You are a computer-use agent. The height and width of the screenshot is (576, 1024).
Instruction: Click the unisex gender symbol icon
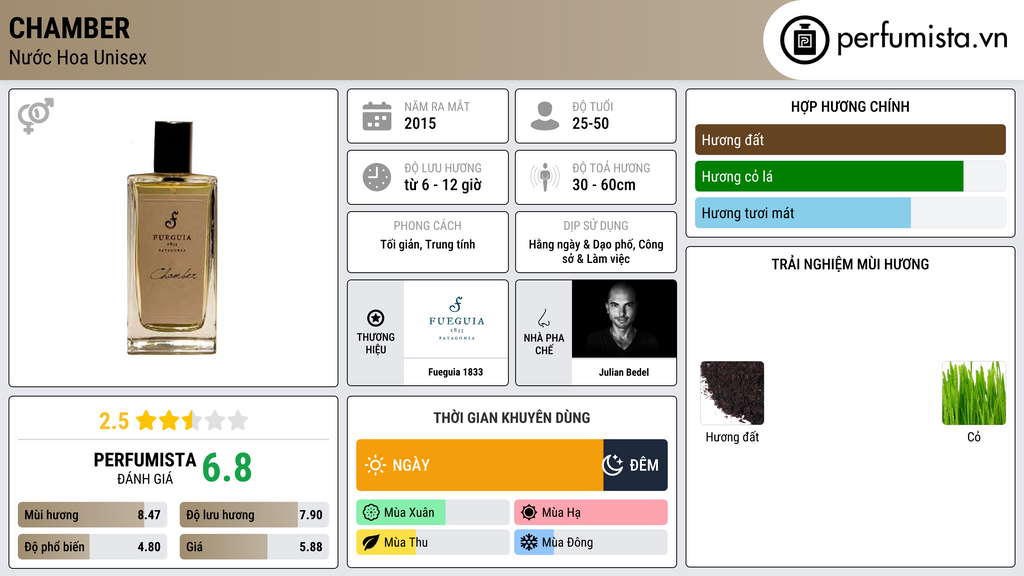[x=35, y=116]
